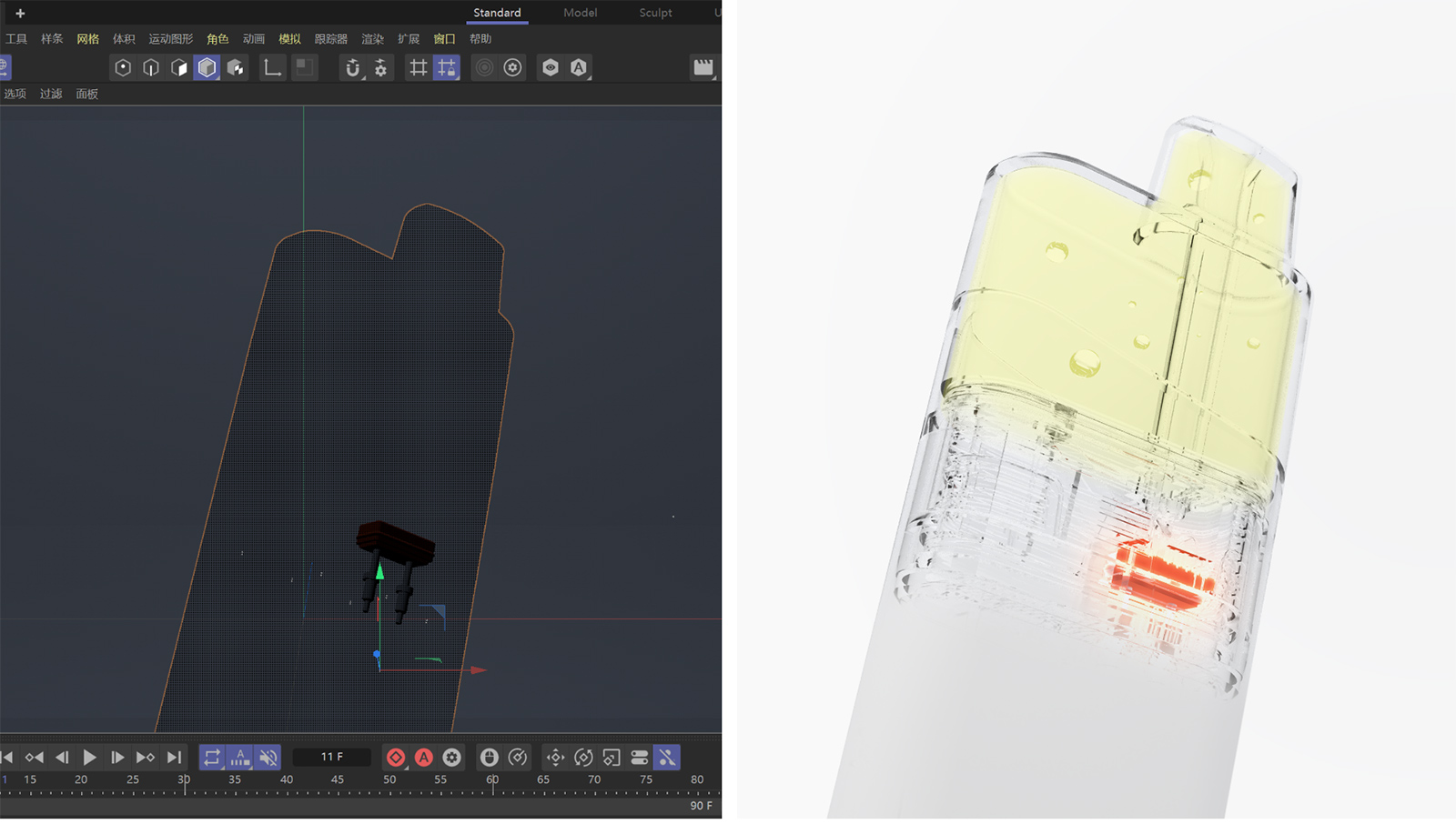Image resolution: width=1456 pixels, height=824 pixels.
Task: Switch to the Model layout tab
Action: (x=580, y=13)
